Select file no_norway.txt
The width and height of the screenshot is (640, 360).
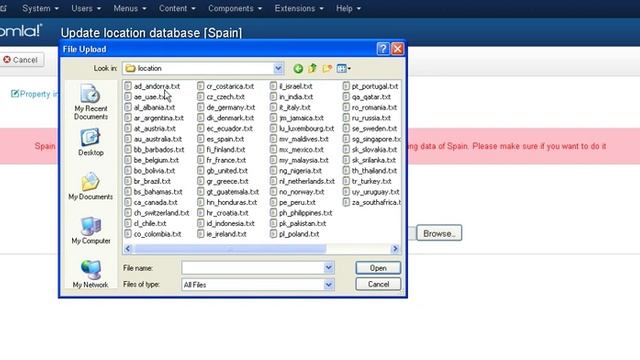[x=297, y=192]
